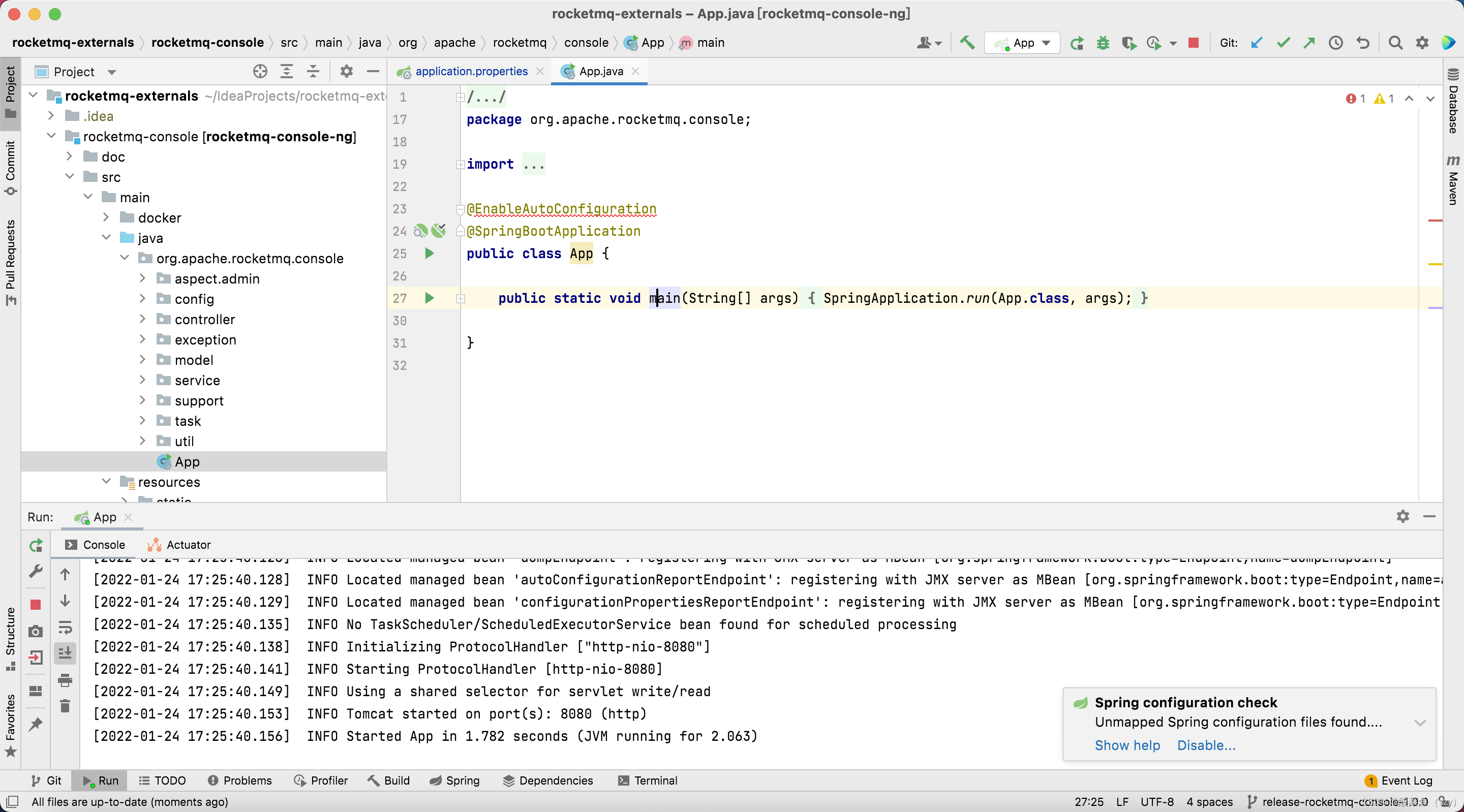Open the Actuator tab in the Run panel
Viewport: 1464px width, 812px height.
click(188, 544)
